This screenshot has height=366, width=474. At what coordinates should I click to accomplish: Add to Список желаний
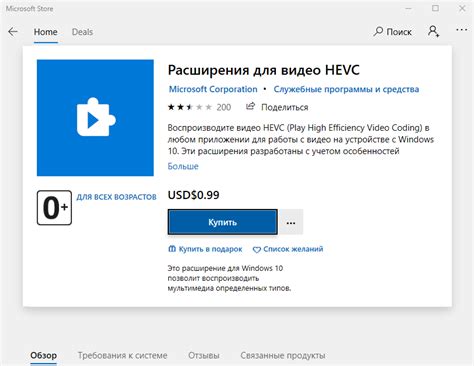click(x=288, y=249)
